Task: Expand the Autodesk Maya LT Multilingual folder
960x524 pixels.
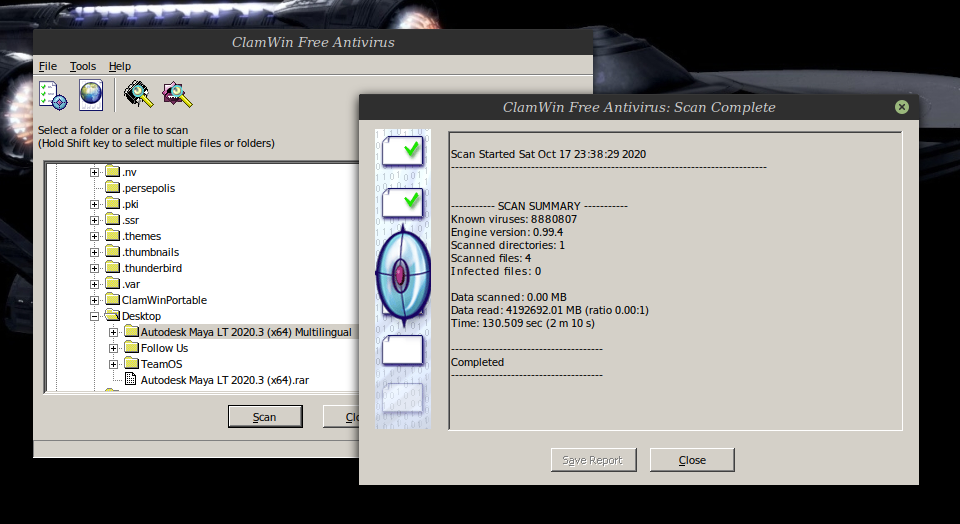Action: [113, 332]
